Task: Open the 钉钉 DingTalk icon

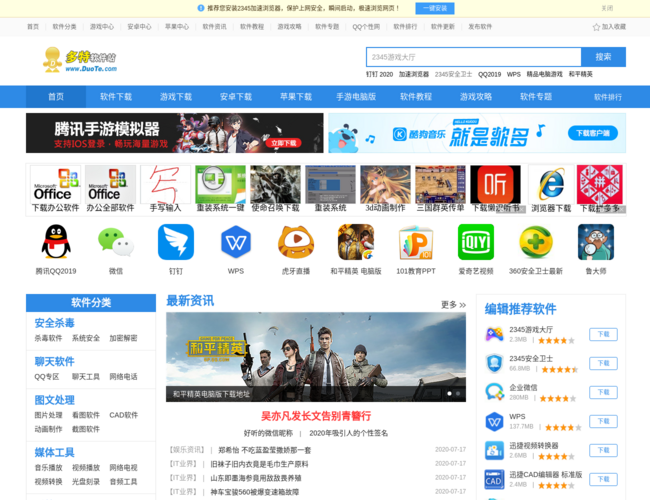Action: 176,242
